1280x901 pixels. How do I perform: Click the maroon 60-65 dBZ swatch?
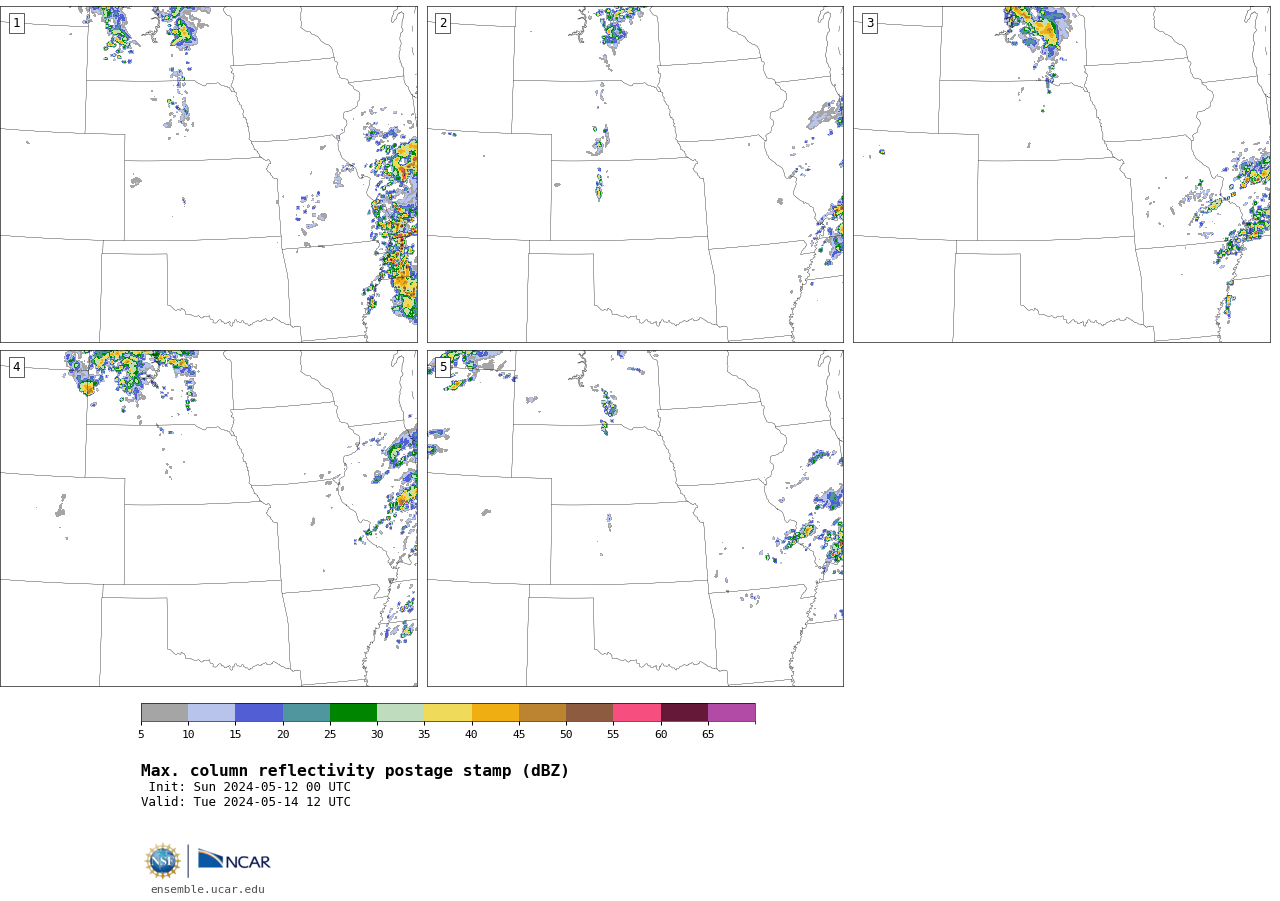684,712
